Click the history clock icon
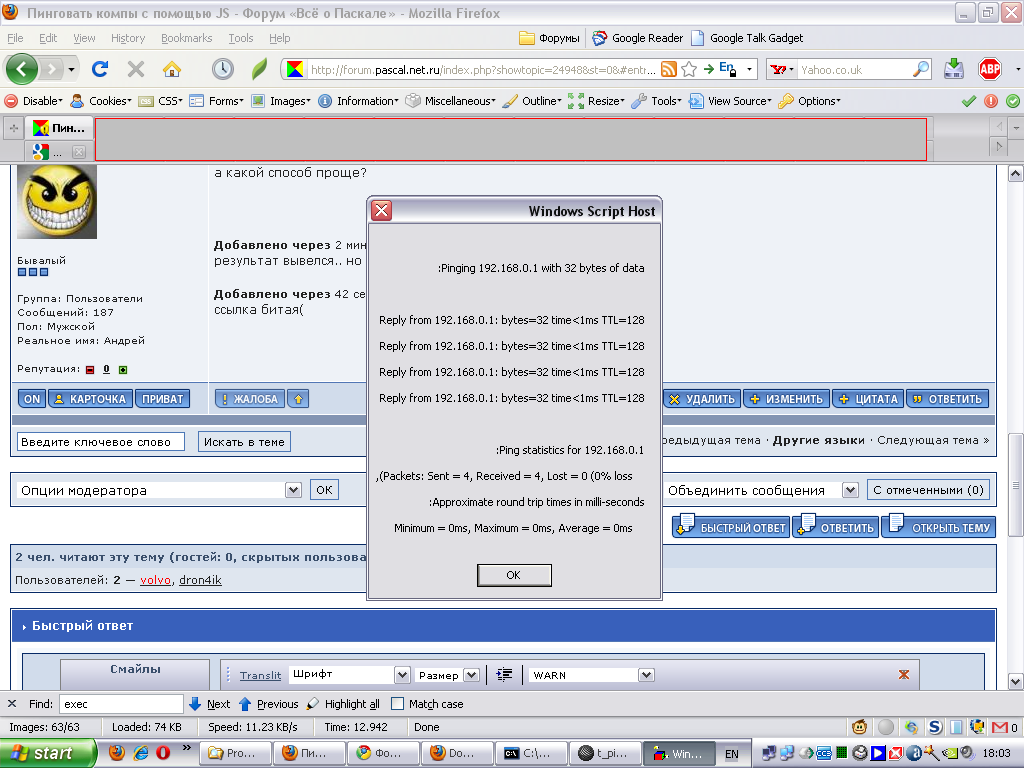 pos(222,69)
